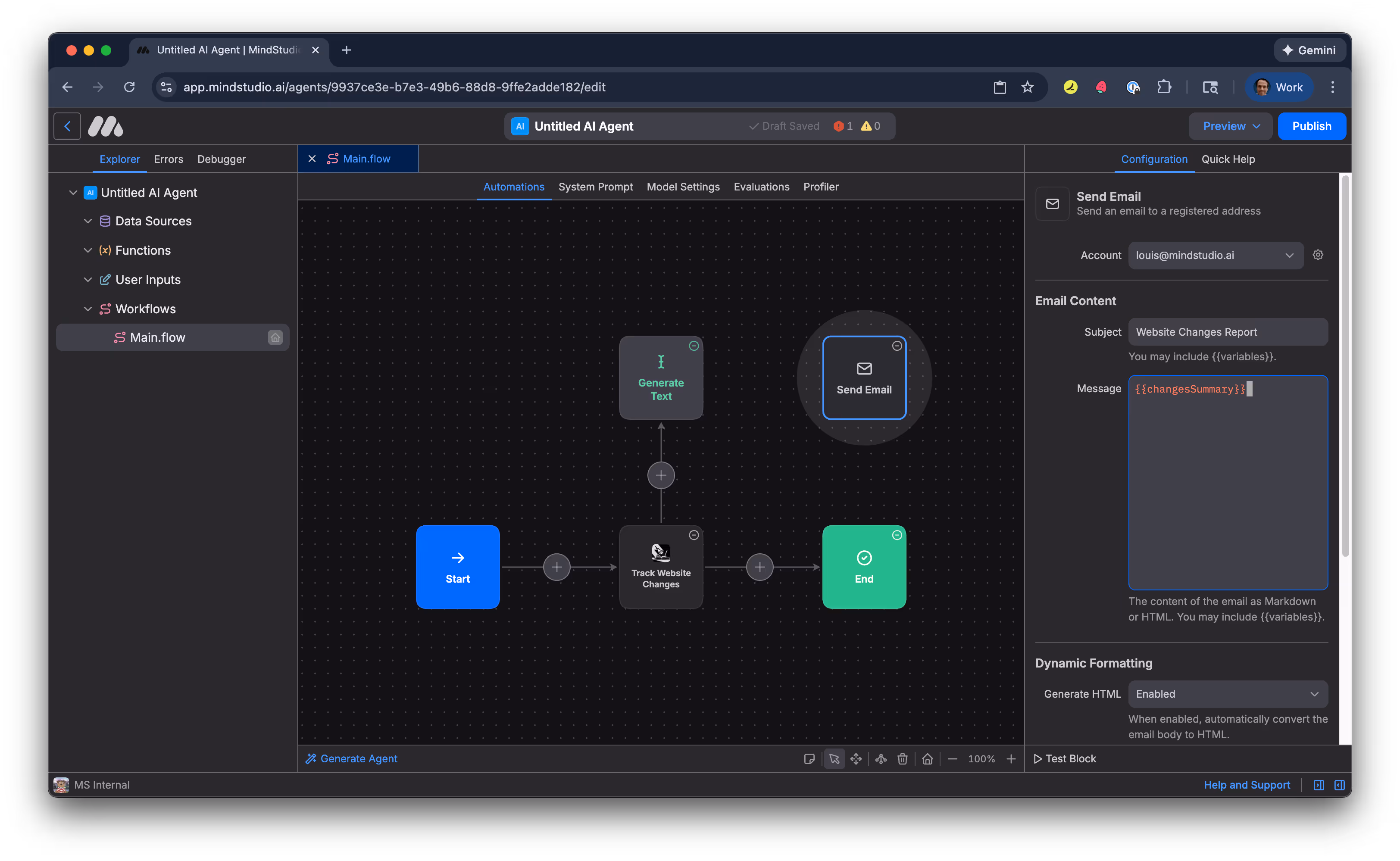Click the blue Publish button
1400x861 pixels.
tap(1311, 126)
